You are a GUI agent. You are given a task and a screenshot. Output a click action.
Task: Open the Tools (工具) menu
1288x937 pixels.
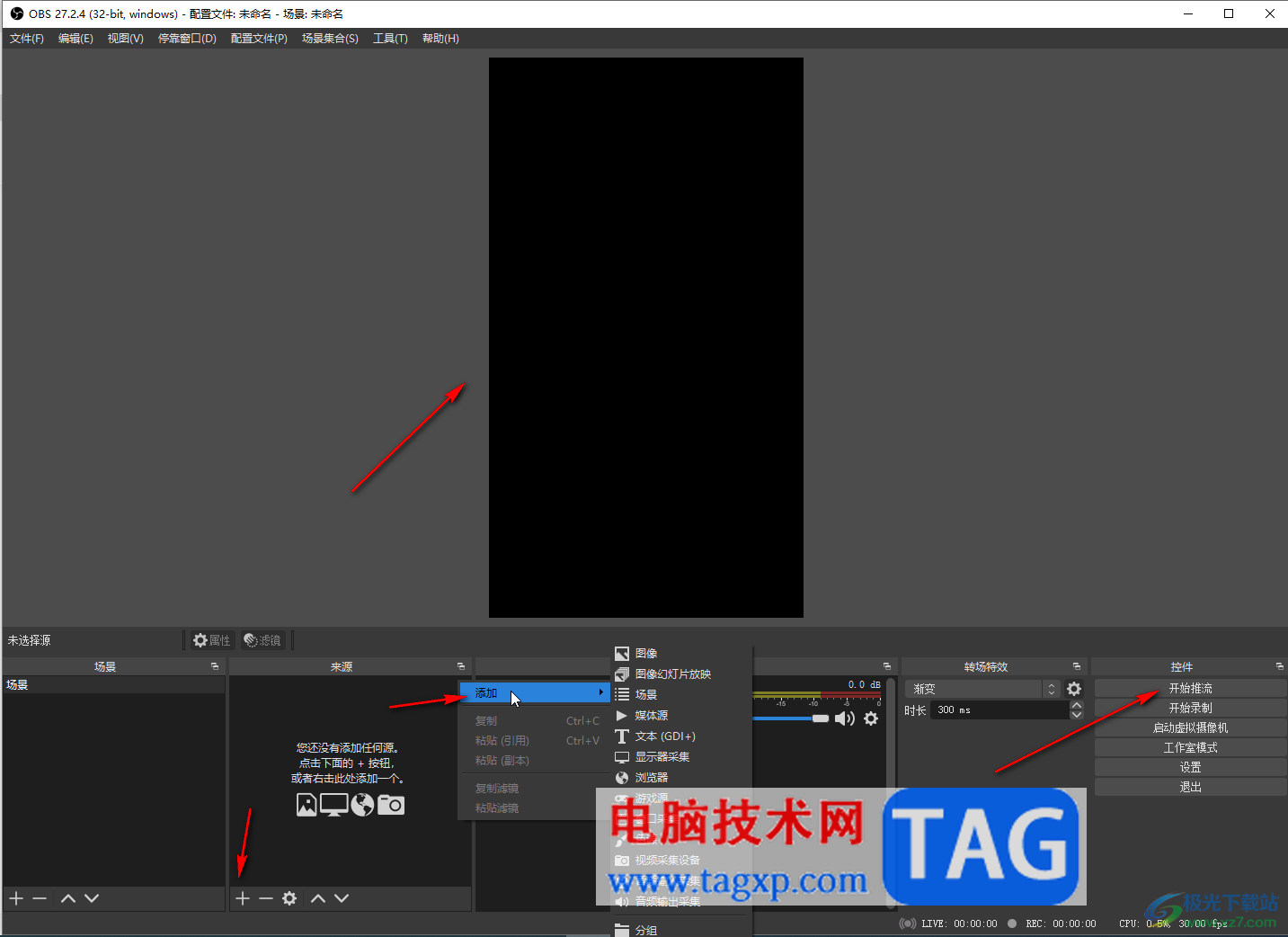(x=390, y=39)
